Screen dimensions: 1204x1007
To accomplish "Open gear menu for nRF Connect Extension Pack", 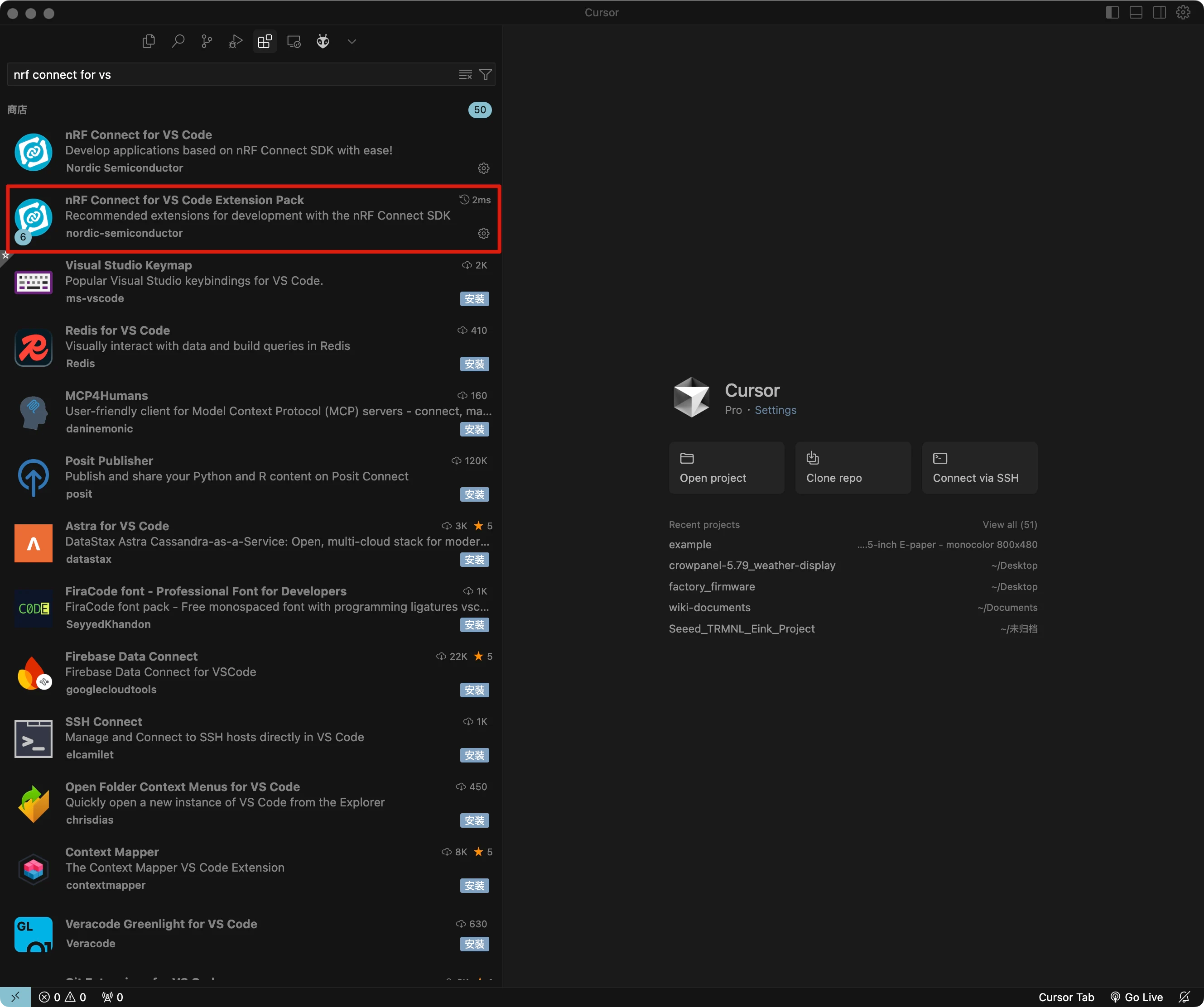I will click(x=483, y=233).
